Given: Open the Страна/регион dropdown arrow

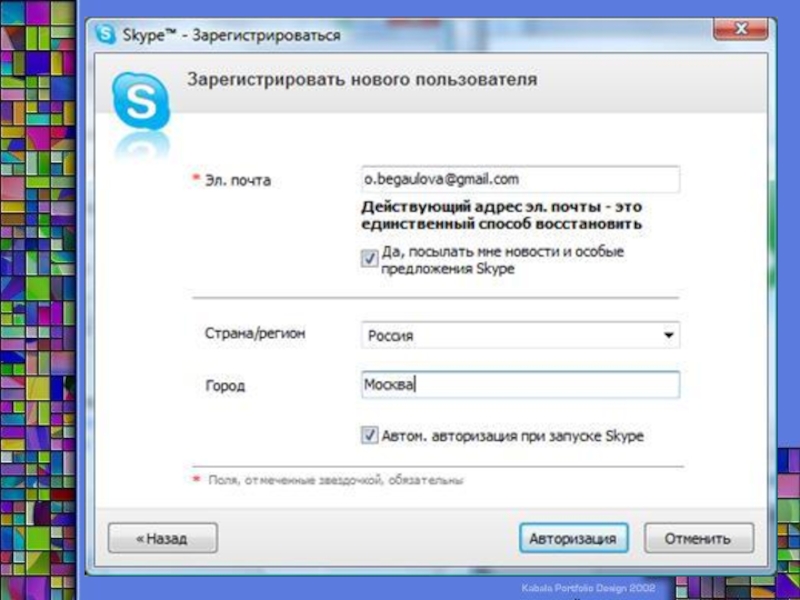Looking at the screenshot, I should click(x=668, y=335).
